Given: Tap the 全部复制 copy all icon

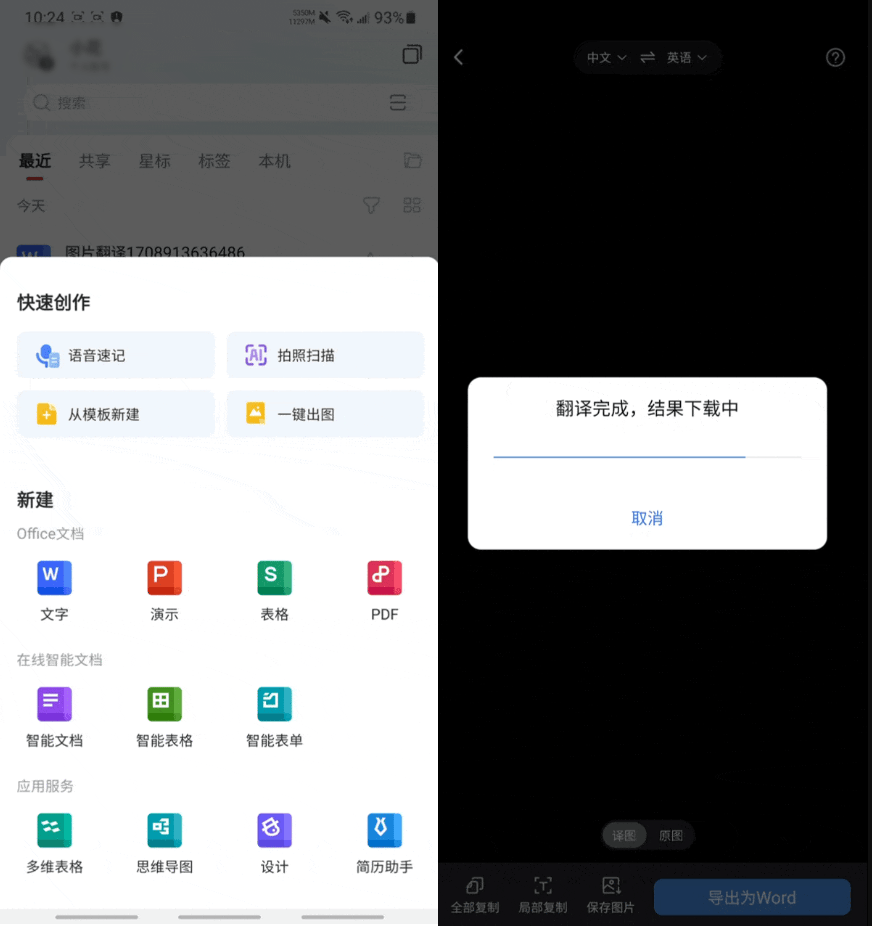Looking at the screenshot, I should 475,893.
